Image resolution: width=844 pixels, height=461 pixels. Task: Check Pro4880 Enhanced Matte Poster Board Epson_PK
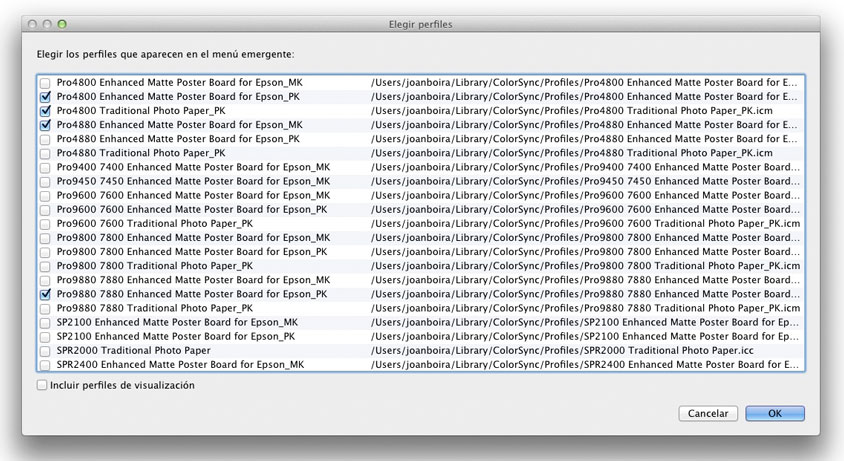tap(45, 139)
